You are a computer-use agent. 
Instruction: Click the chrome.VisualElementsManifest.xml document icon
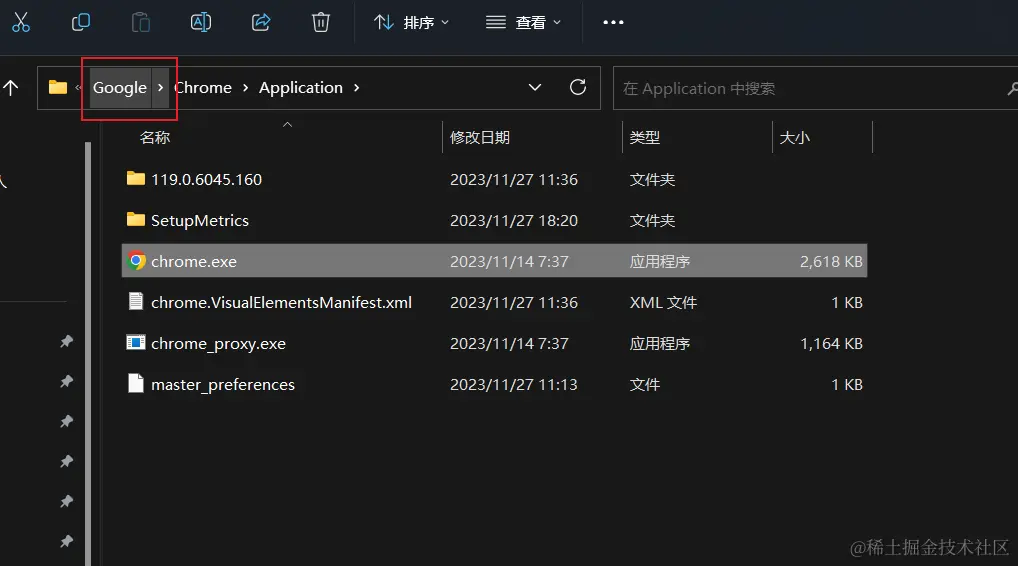coord(136,301)
